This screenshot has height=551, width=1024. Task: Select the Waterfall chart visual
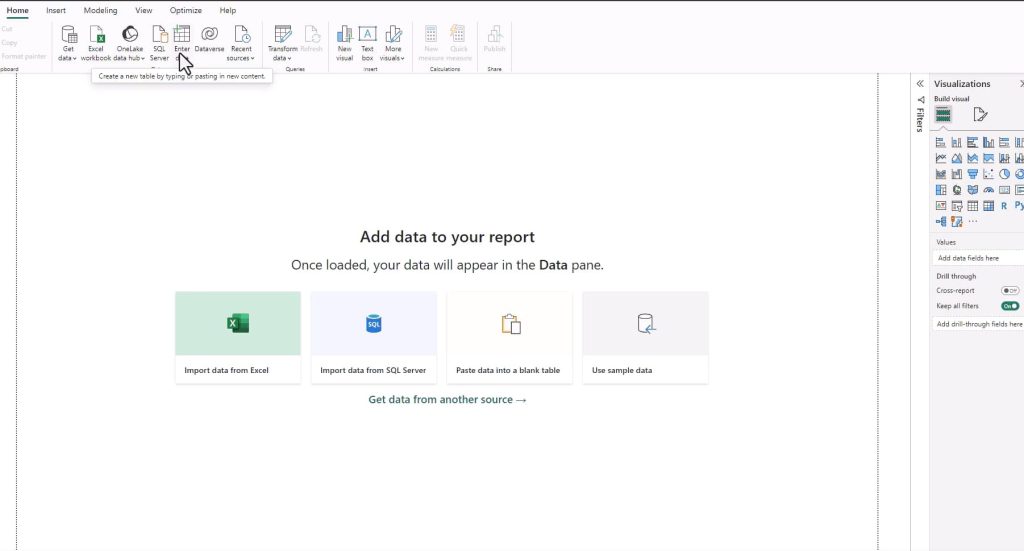point(957,174)
